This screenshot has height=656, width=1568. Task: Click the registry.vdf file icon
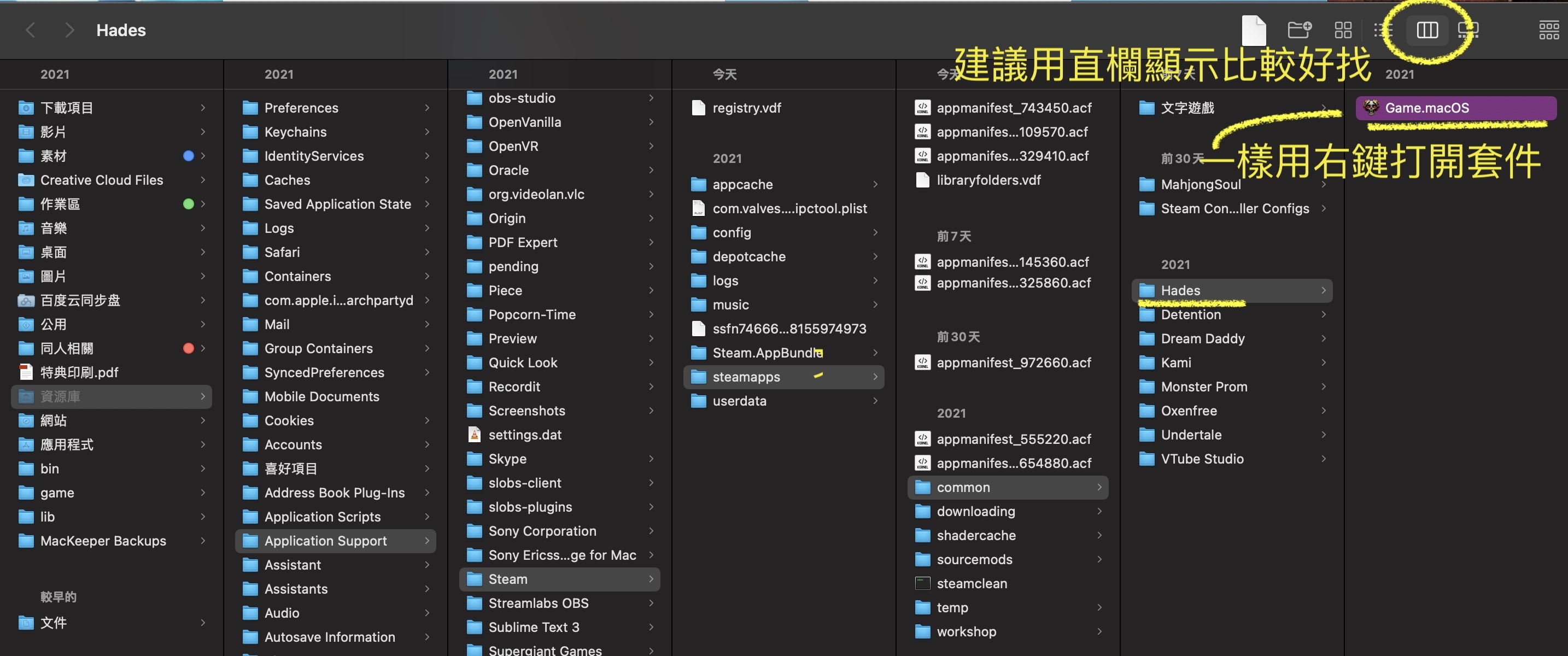point(698,108)
